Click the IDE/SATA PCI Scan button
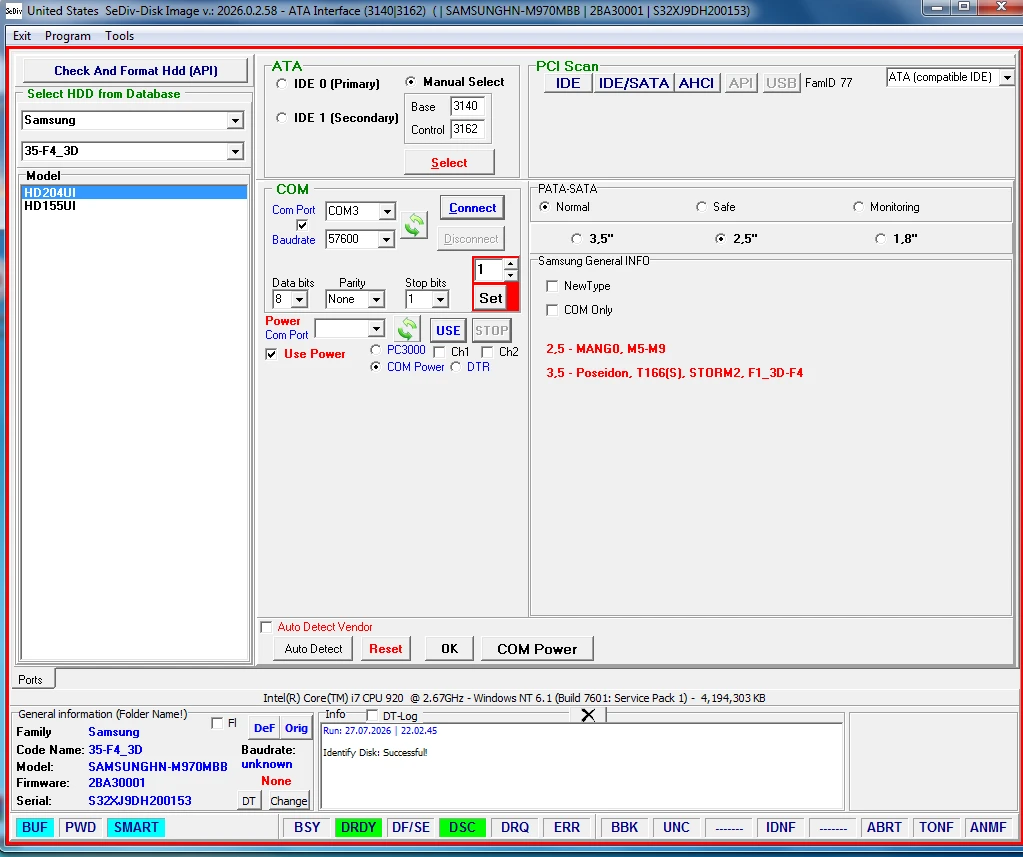The image size is (1023, 857). (634, 83)
